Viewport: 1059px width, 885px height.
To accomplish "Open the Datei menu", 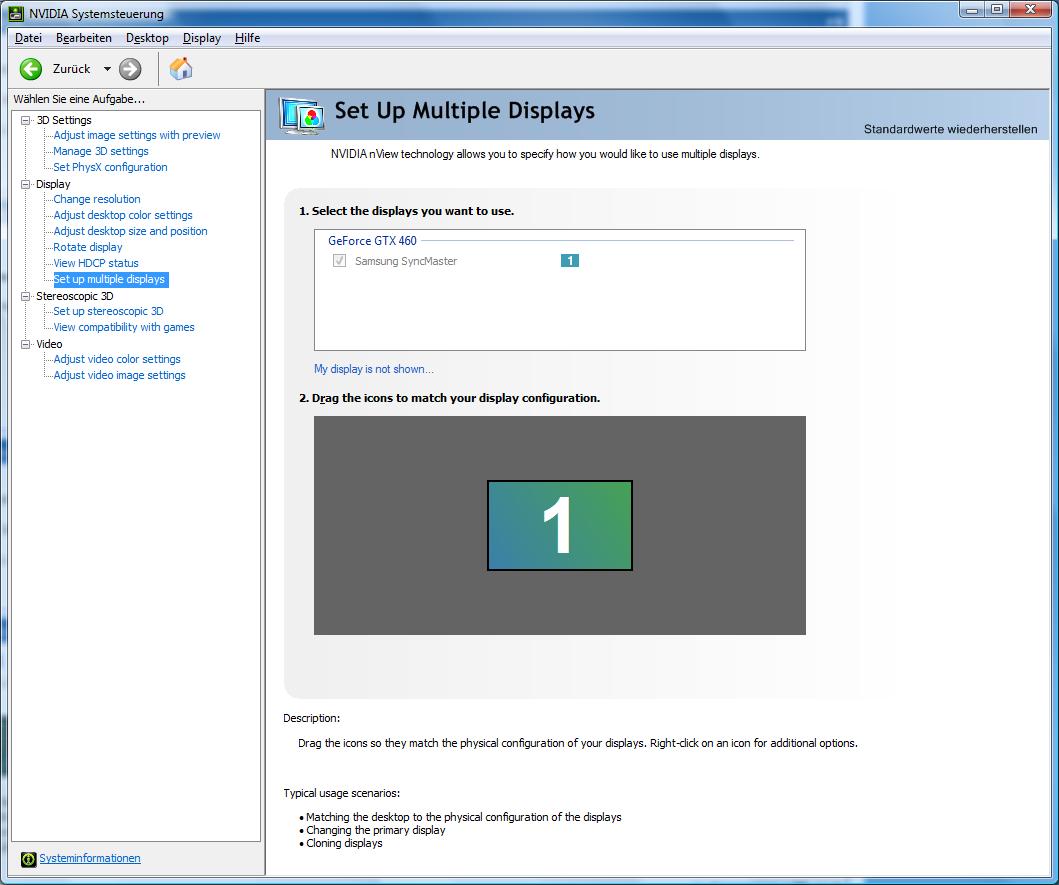I will [28, 38].
